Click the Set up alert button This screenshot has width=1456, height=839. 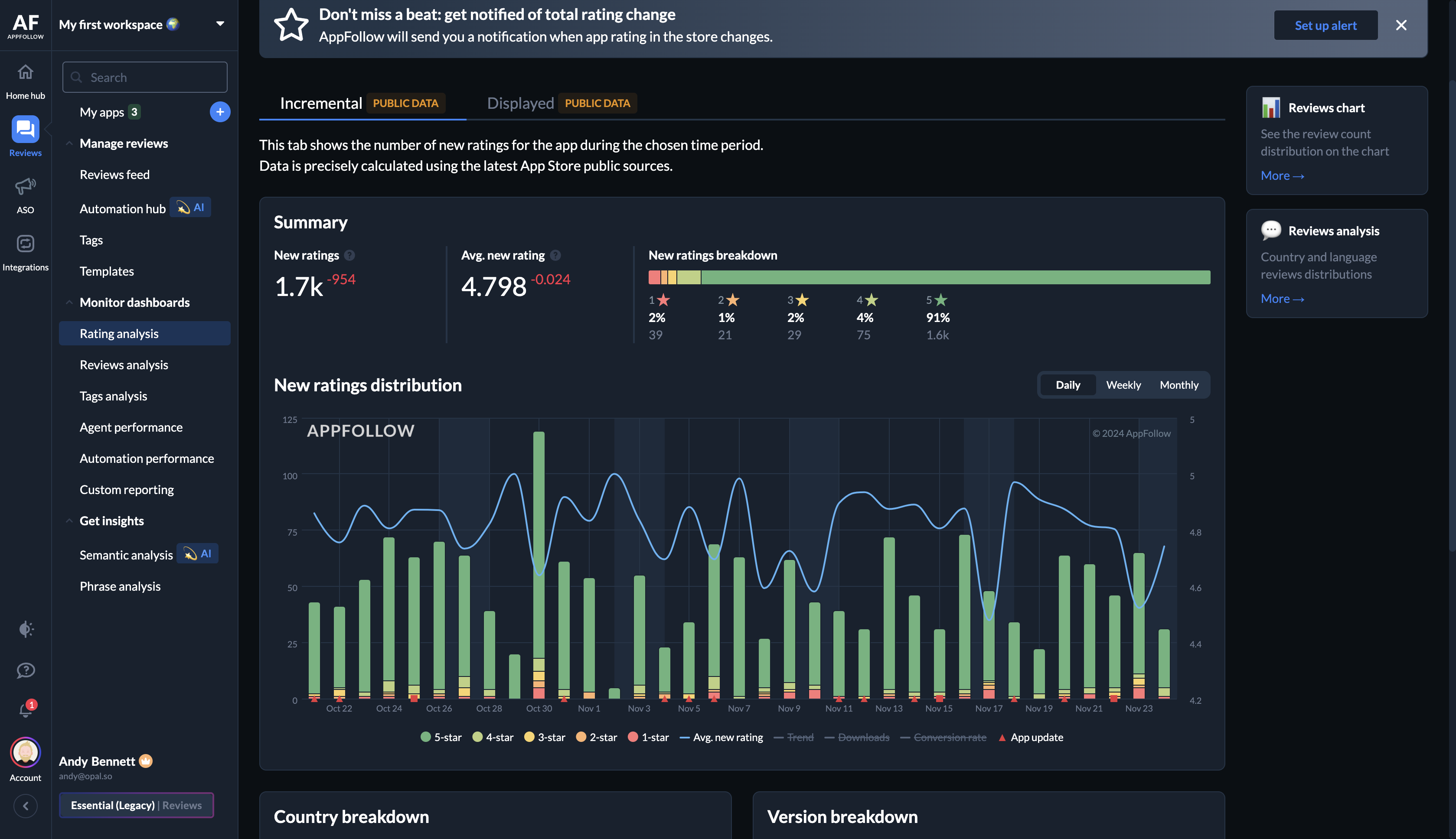pos(1326,26)
